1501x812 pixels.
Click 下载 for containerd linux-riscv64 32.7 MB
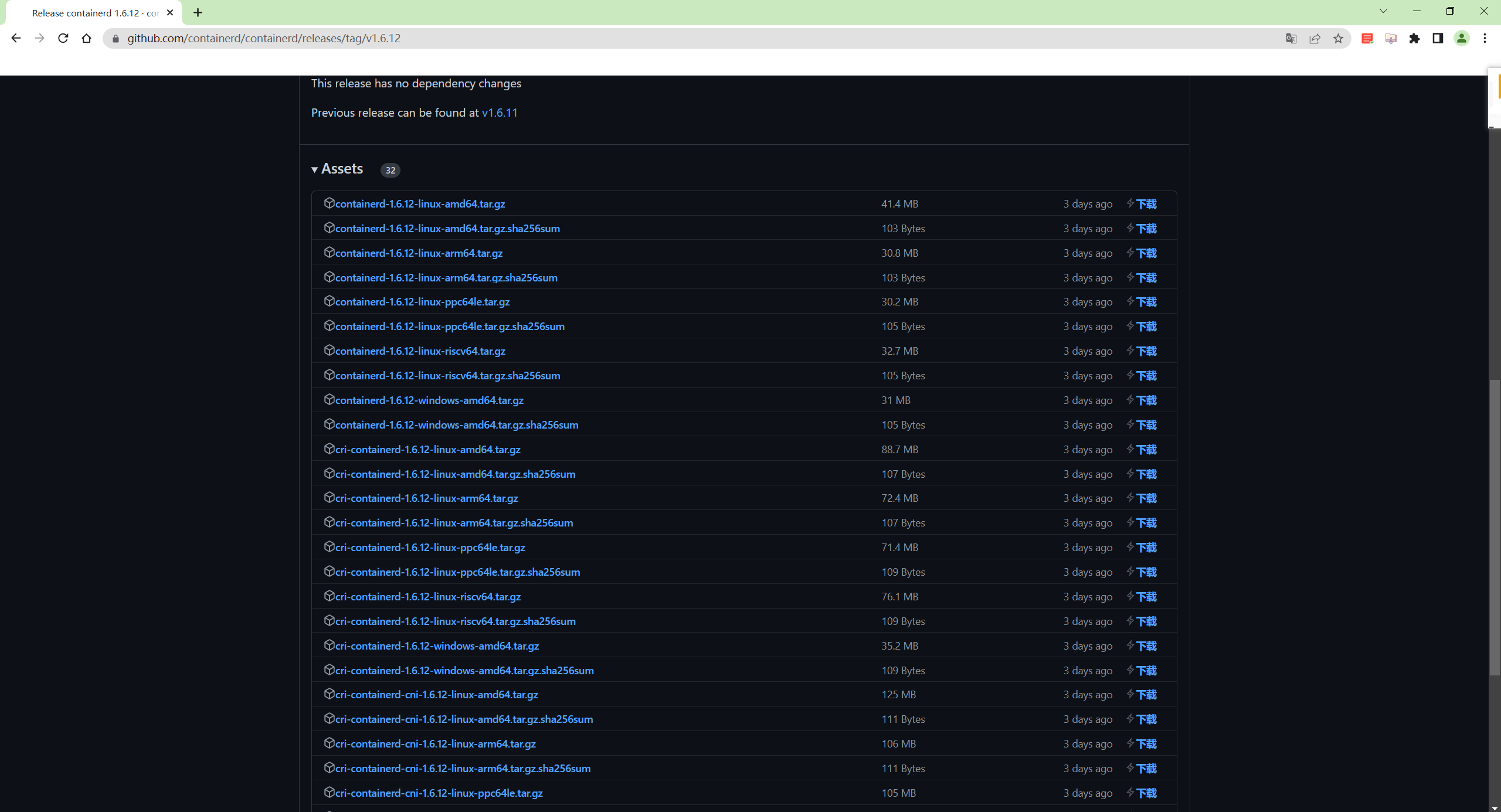coord(1146,351)
